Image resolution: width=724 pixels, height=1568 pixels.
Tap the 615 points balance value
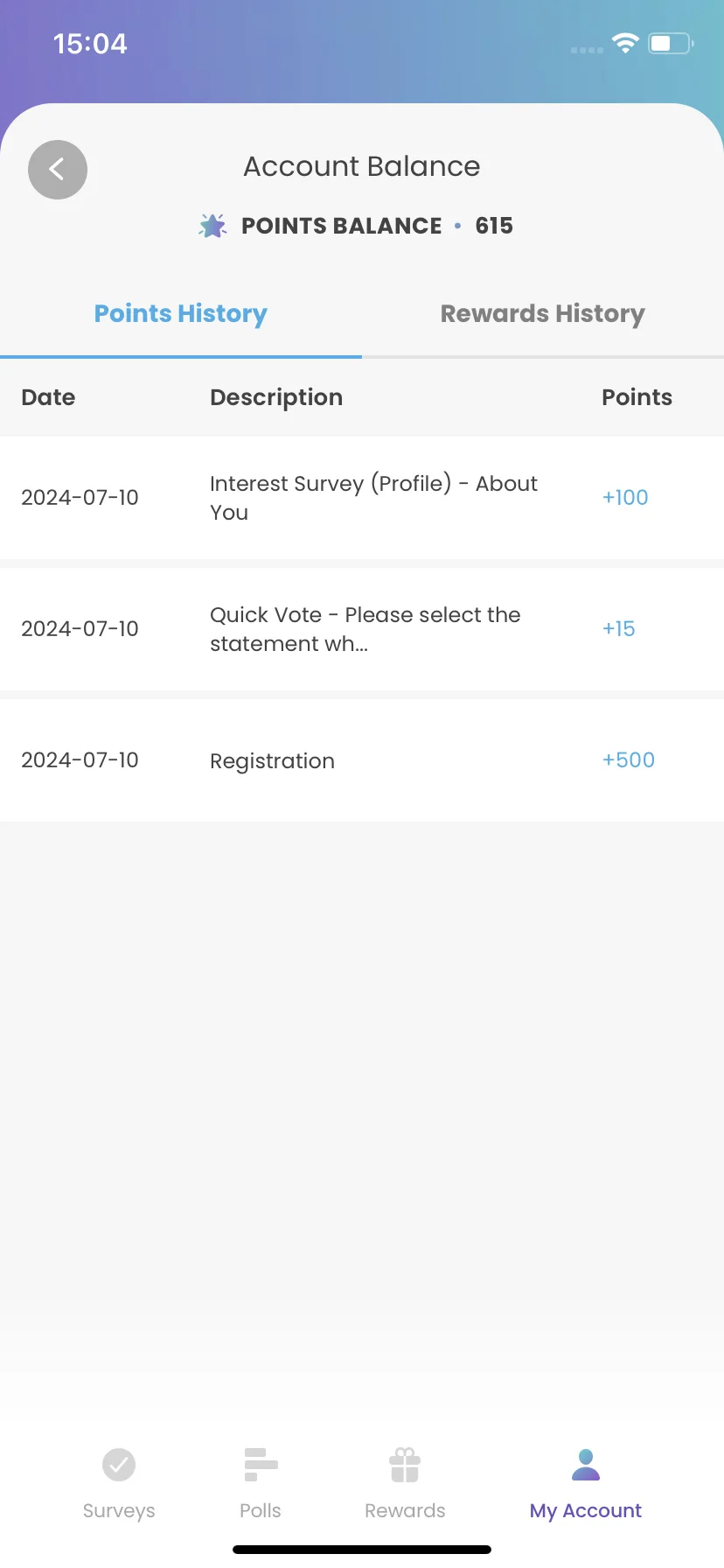pos(494,226)
